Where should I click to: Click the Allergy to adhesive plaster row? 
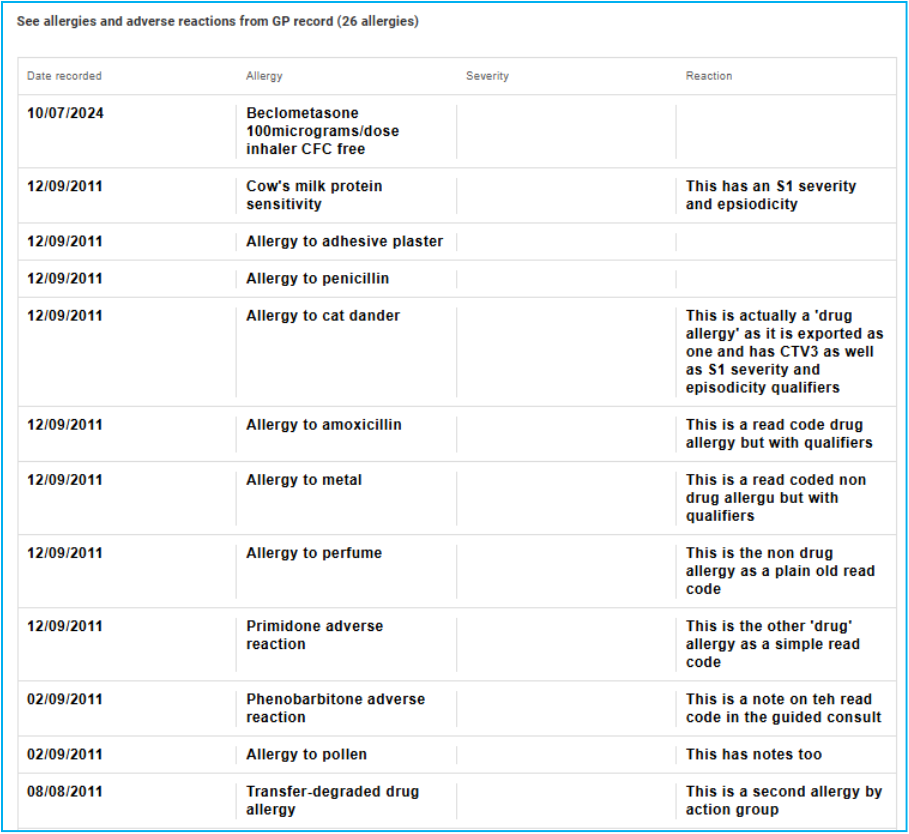(344, 241)
